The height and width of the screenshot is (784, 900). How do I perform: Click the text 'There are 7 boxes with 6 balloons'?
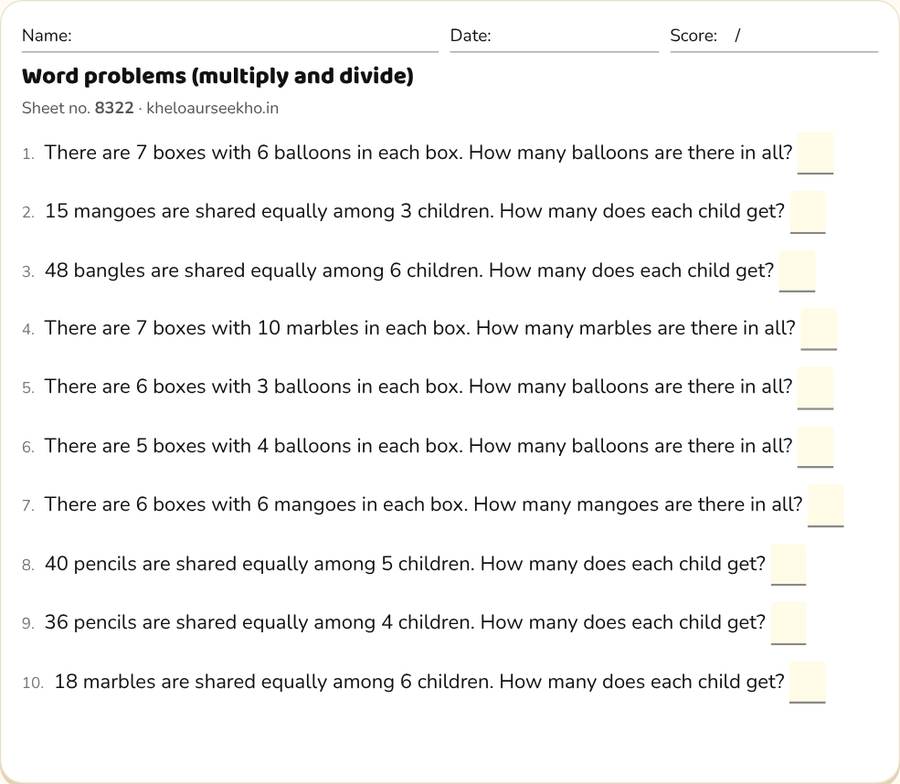pos(198,153)
